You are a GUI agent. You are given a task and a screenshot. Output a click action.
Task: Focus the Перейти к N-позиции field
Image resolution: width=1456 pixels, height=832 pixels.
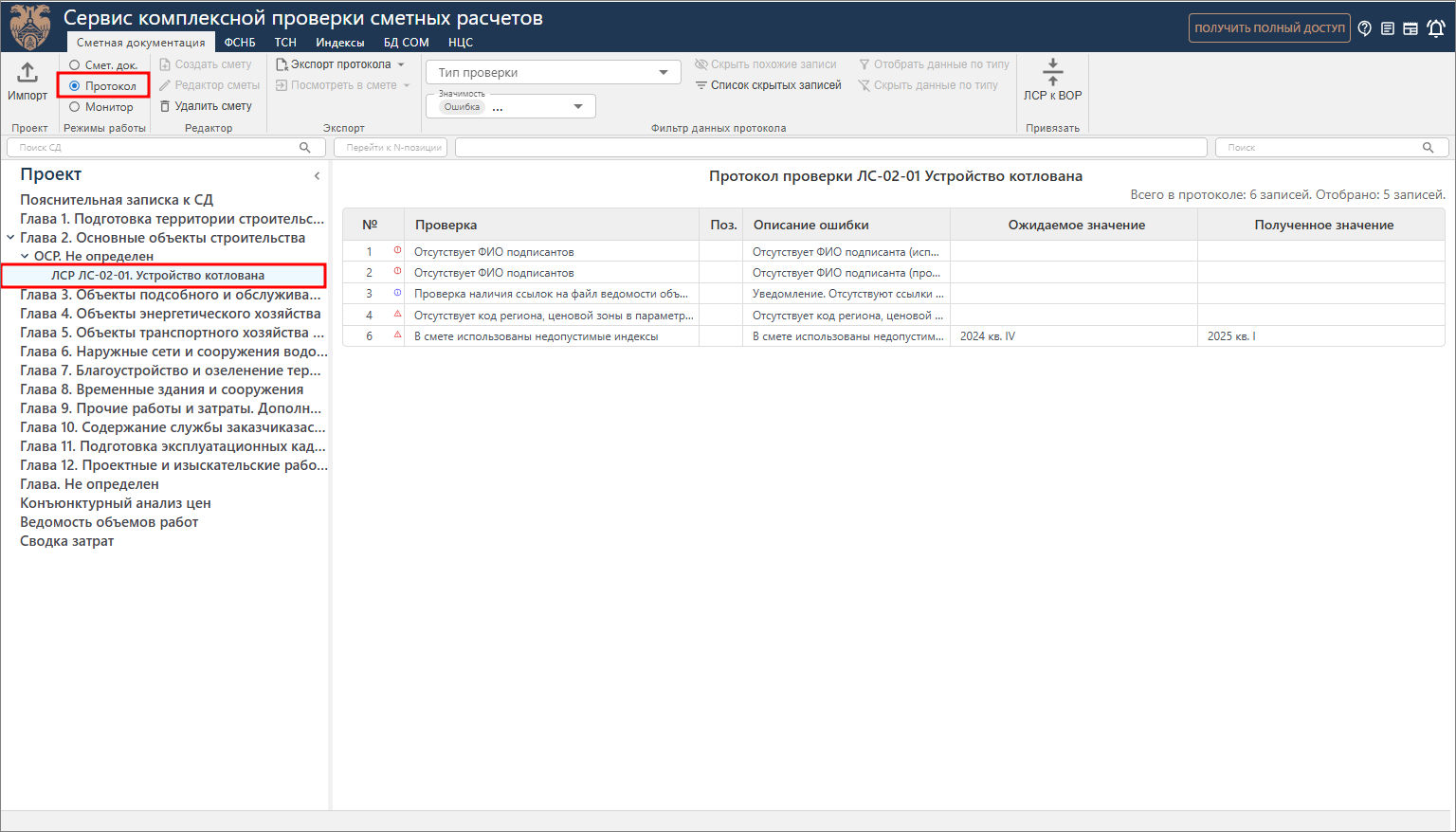tap(391, 148)
